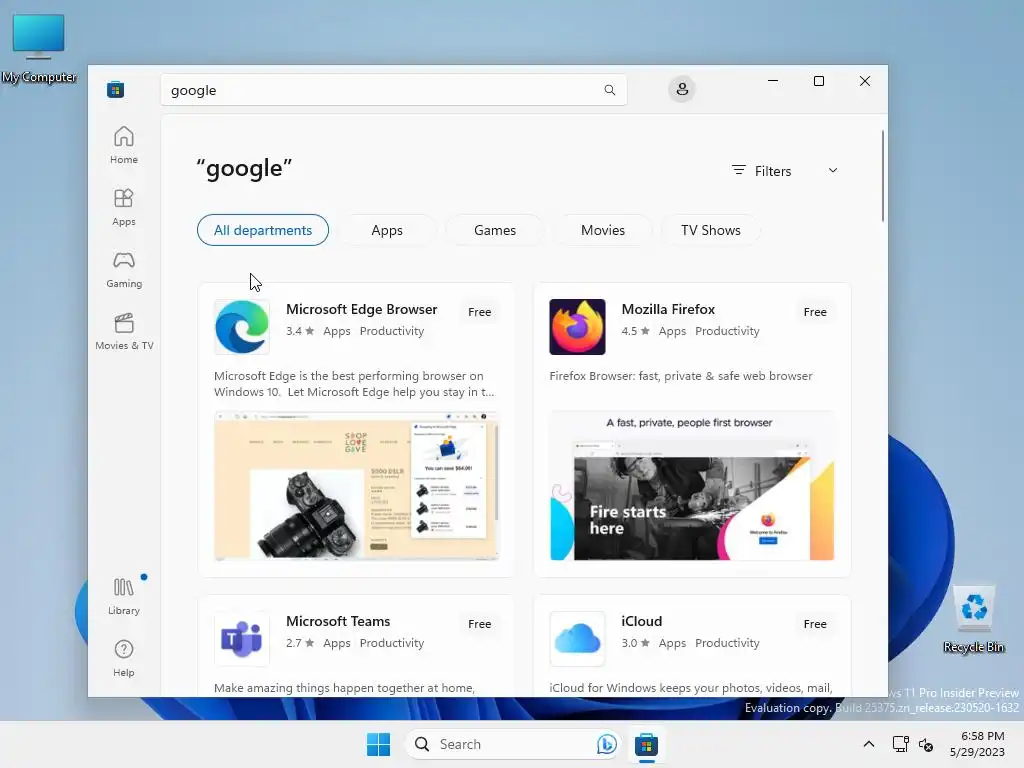Open the Windows Start menu
Viewport: 1024px width, 768px height.
click(378, 744)
